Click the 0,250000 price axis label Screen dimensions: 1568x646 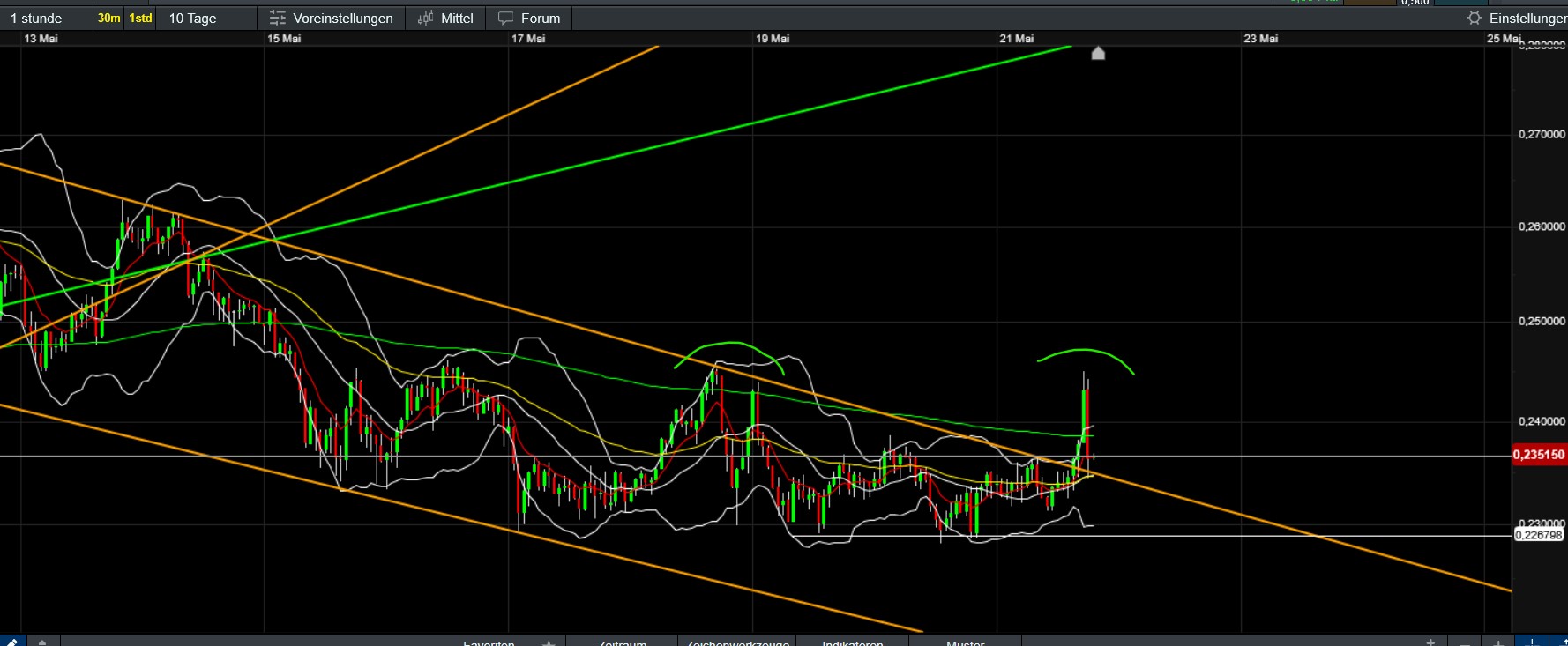point(1542,321)
